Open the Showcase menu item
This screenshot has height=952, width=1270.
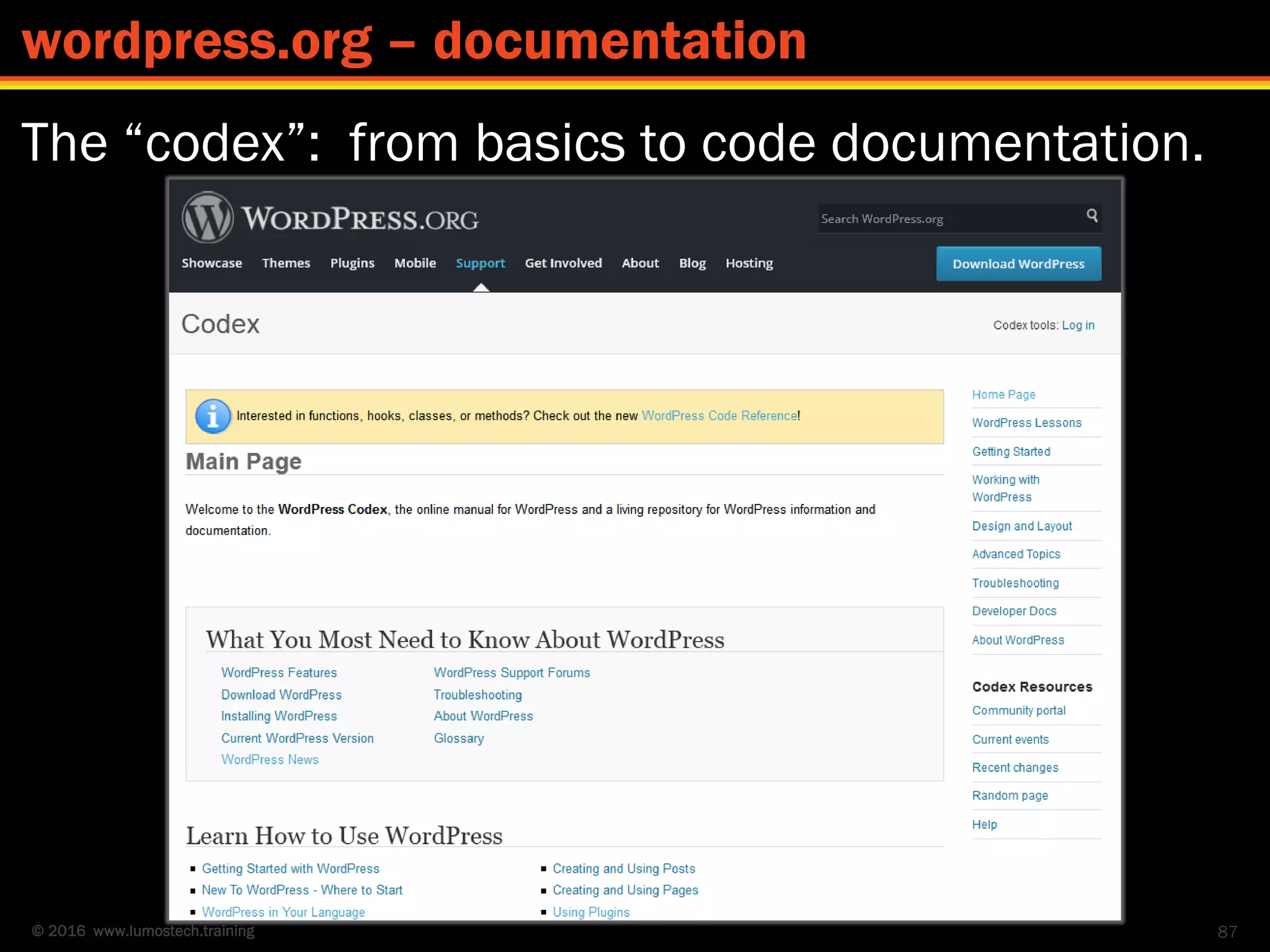212,263
